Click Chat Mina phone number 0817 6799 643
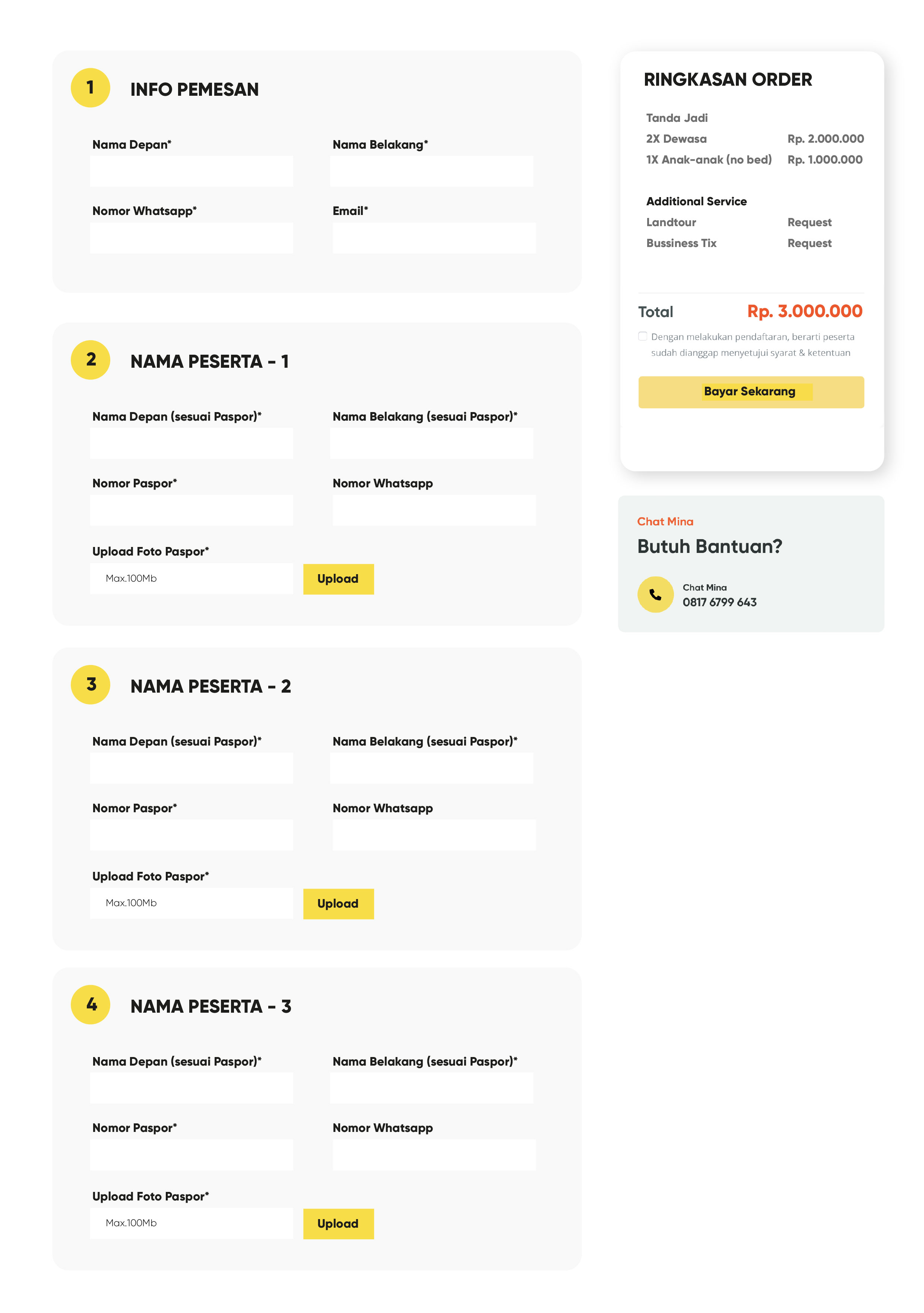The width and height of the screenshot is (924, 1313). pyautogui.click(x=719, y=602)
